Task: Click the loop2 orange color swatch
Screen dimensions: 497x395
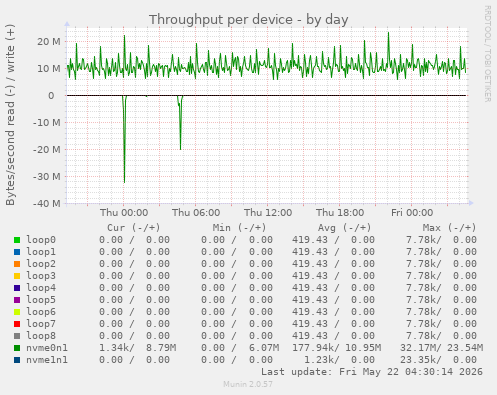Action: [x=17, y=264]
